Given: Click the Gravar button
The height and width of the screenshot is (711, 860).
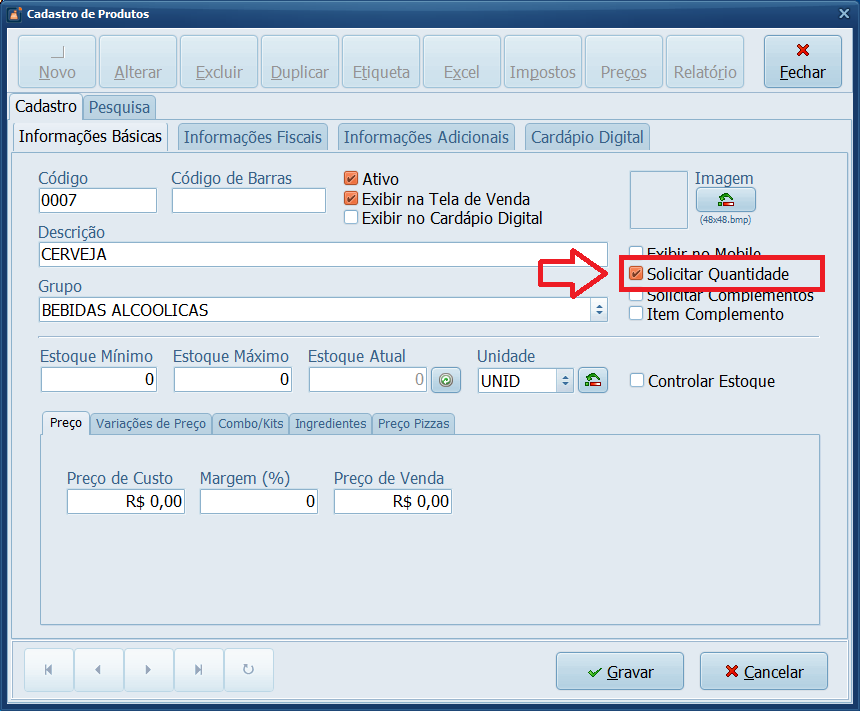Looking at the screenshot, I should pyautogui.click(x=619, y=671).
